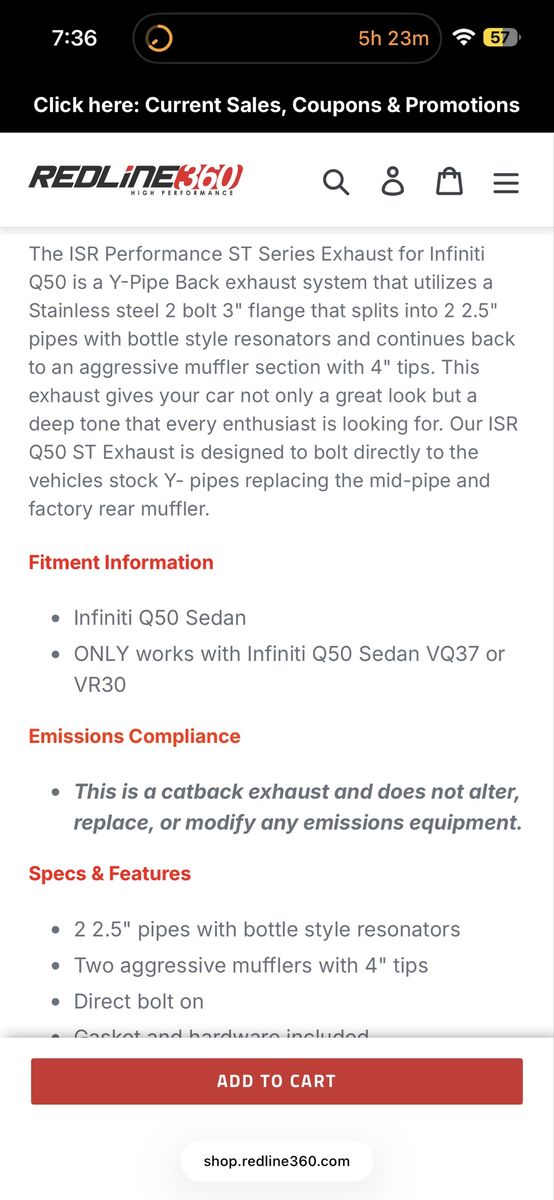554x1200 pixels.
Task: Select the Specs & Features heading
Action: [110, 873]
